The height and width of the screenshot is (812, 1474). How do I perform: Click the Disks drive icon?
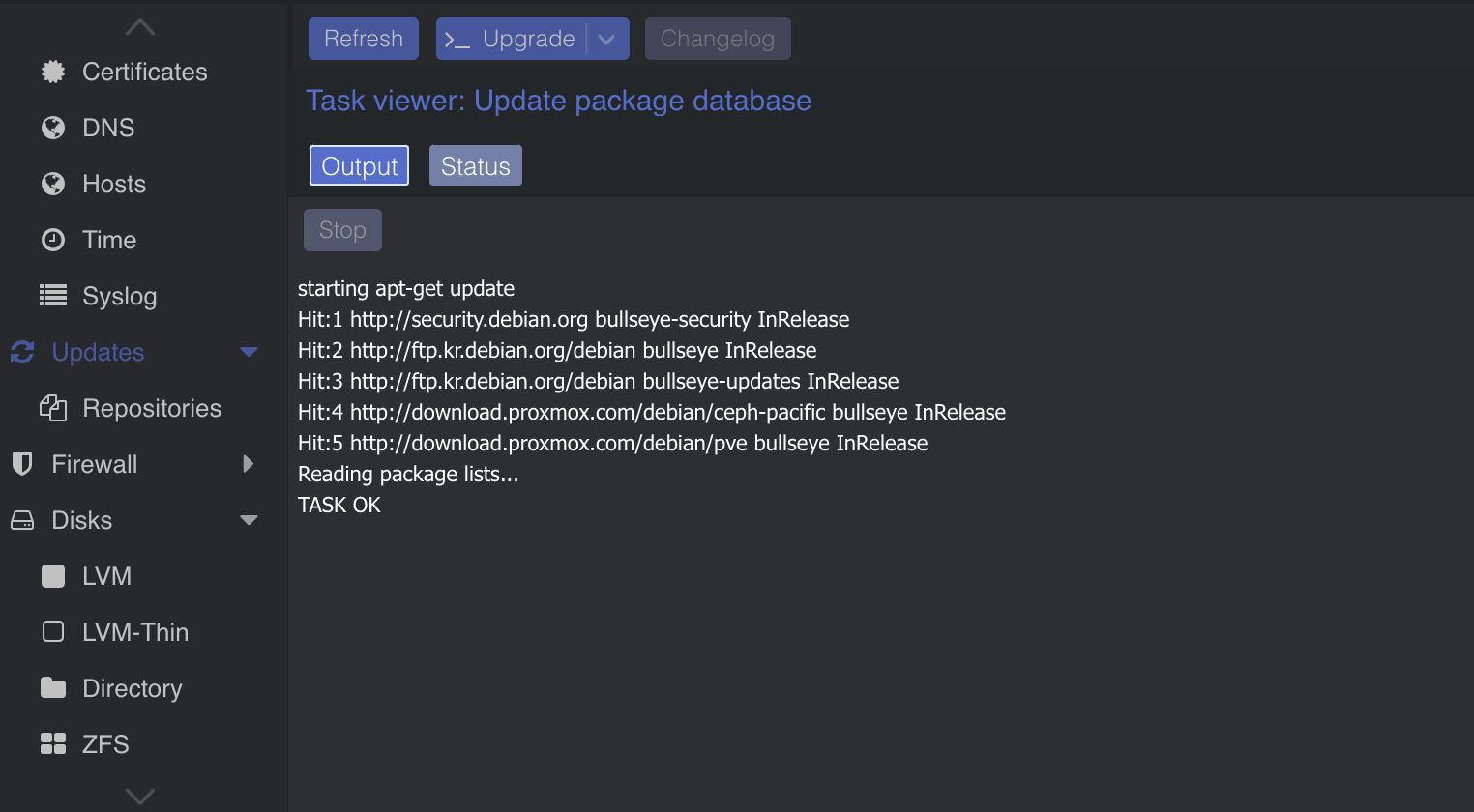(22, 520)
